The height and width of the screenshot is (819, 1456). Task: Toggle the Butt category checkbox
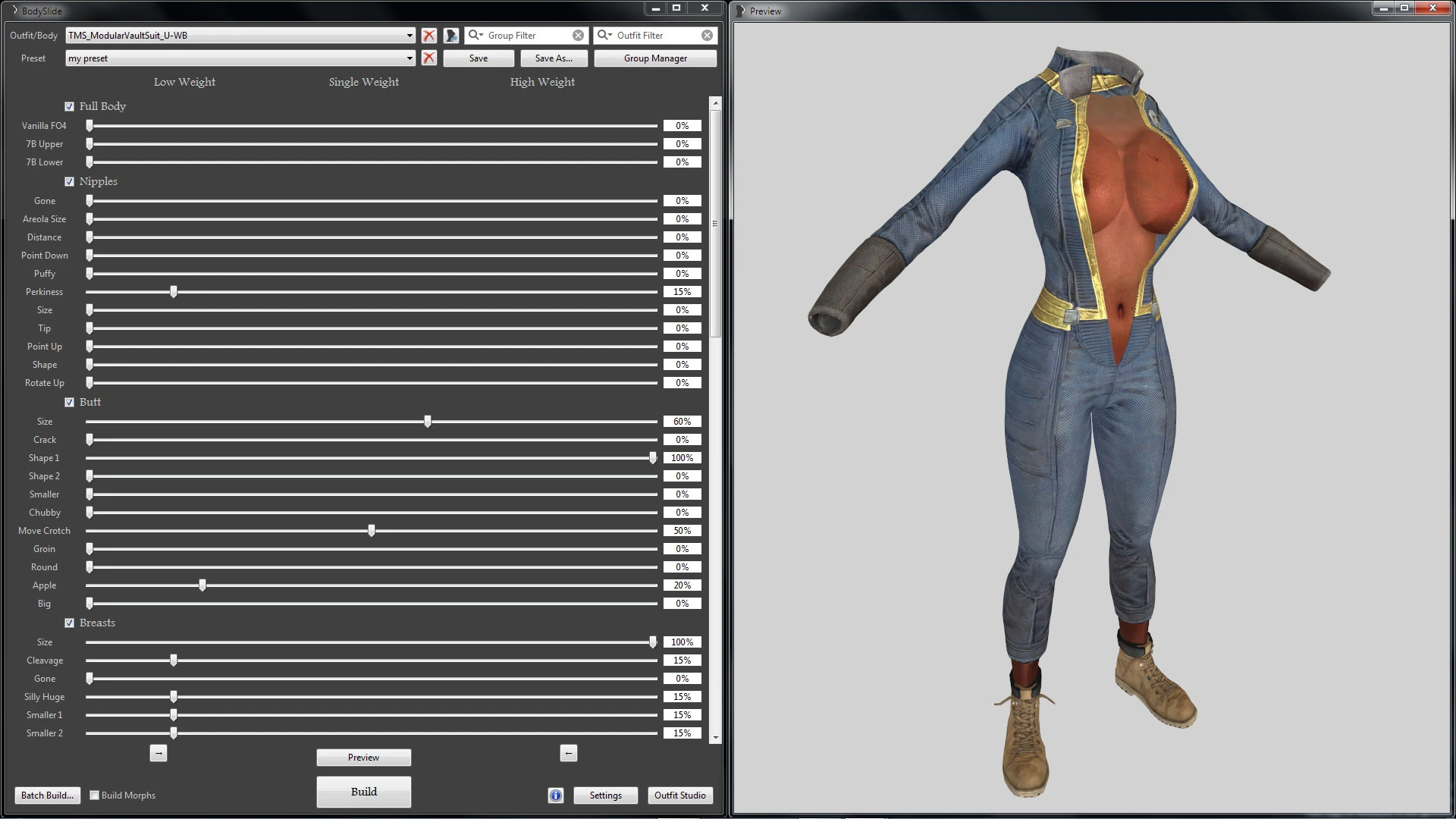pos(70,403)
